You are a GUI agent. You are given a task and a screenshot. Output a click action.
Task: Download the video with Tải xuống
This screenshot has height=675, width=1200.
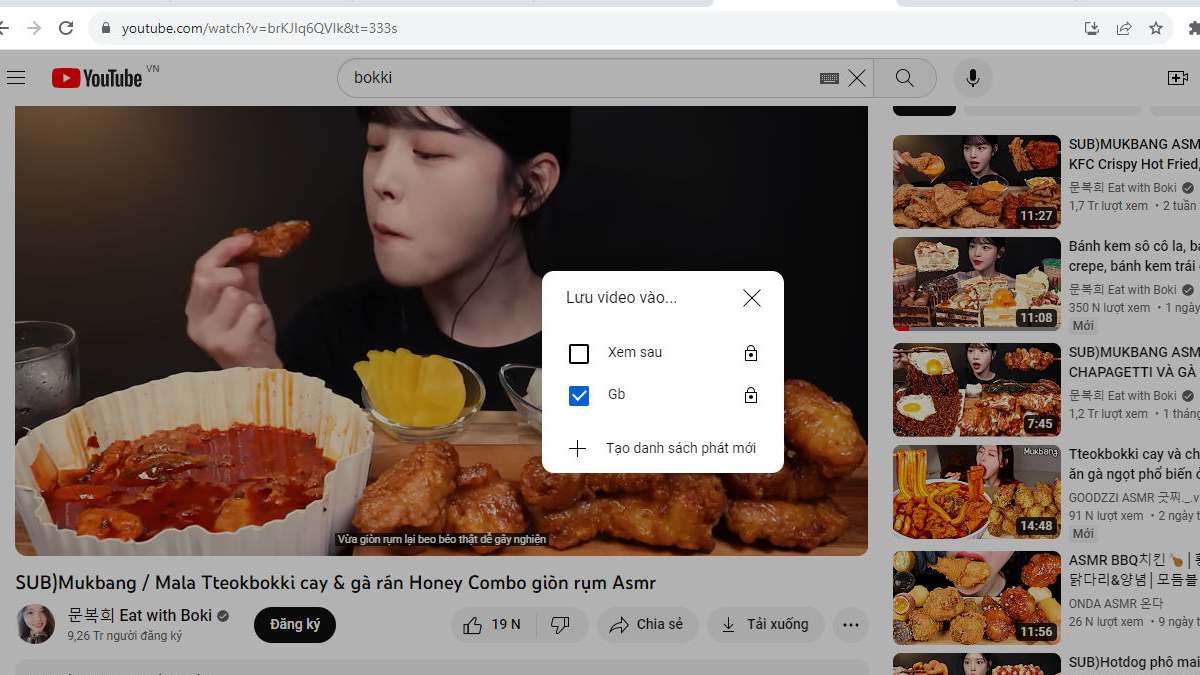[765, 625]
